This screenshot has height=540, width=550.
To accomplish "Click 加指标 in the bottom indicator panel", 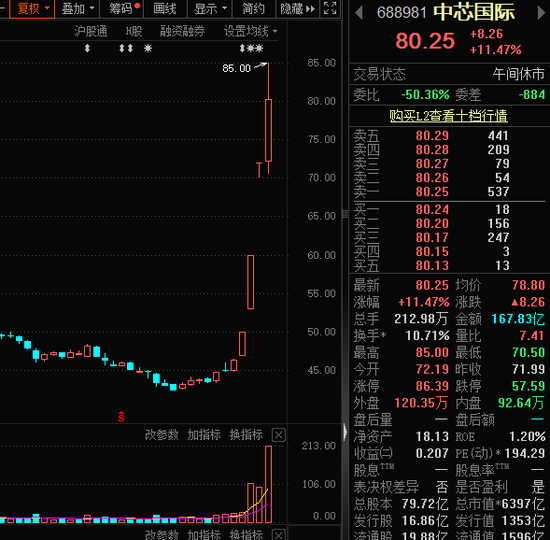I will (204, 535).
